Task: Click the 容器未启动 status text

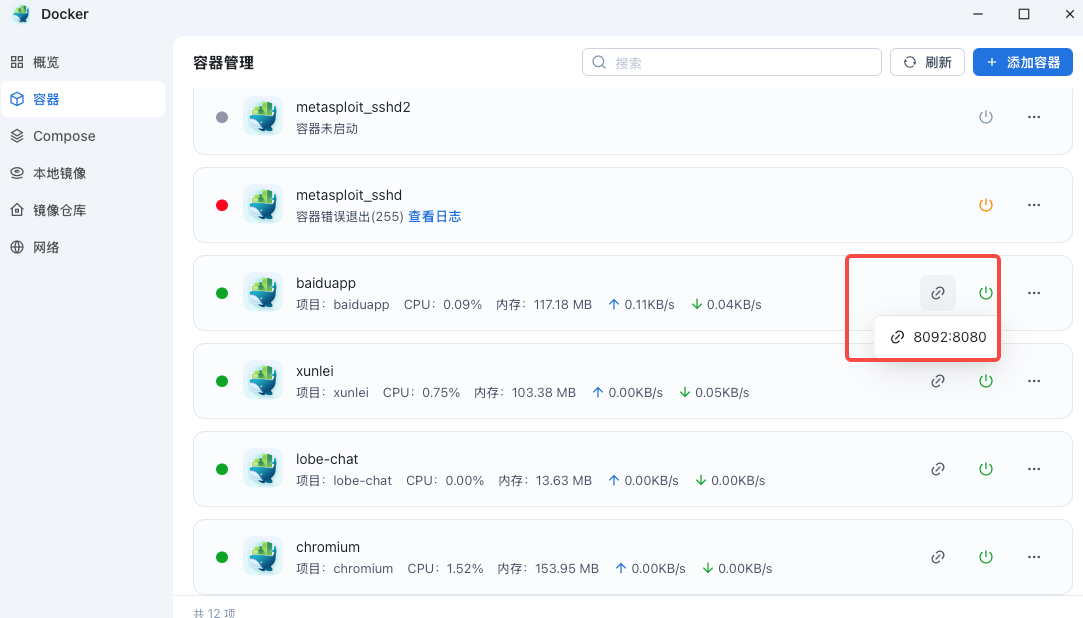Action: tap(327, 128)
